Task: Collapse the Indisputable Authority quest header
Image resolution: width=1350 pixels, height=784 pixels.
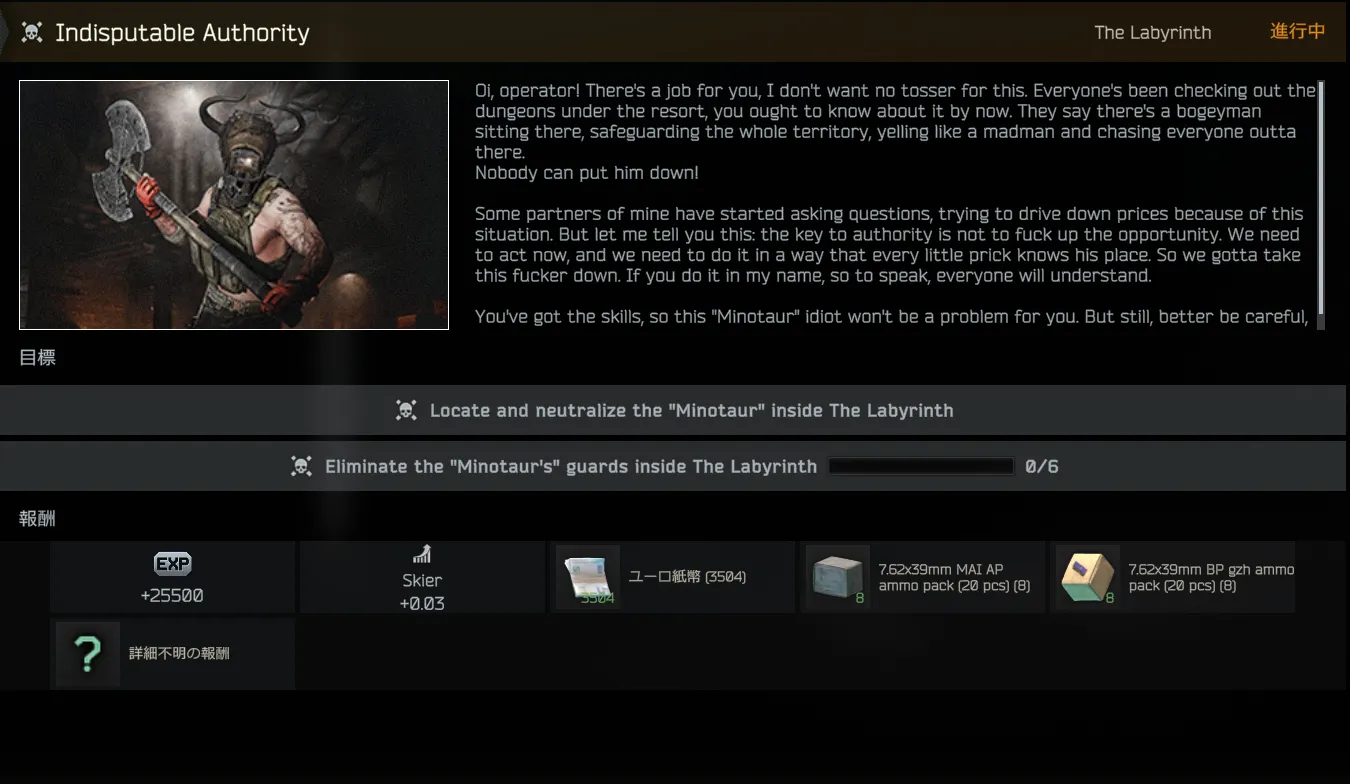Action: (x=675, y=32)
